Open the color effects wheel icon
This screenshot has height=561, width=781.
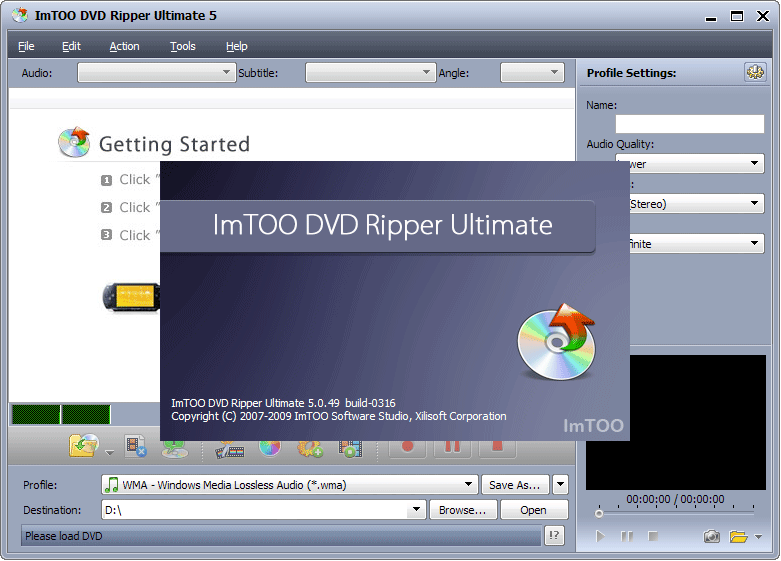(270, 448)
